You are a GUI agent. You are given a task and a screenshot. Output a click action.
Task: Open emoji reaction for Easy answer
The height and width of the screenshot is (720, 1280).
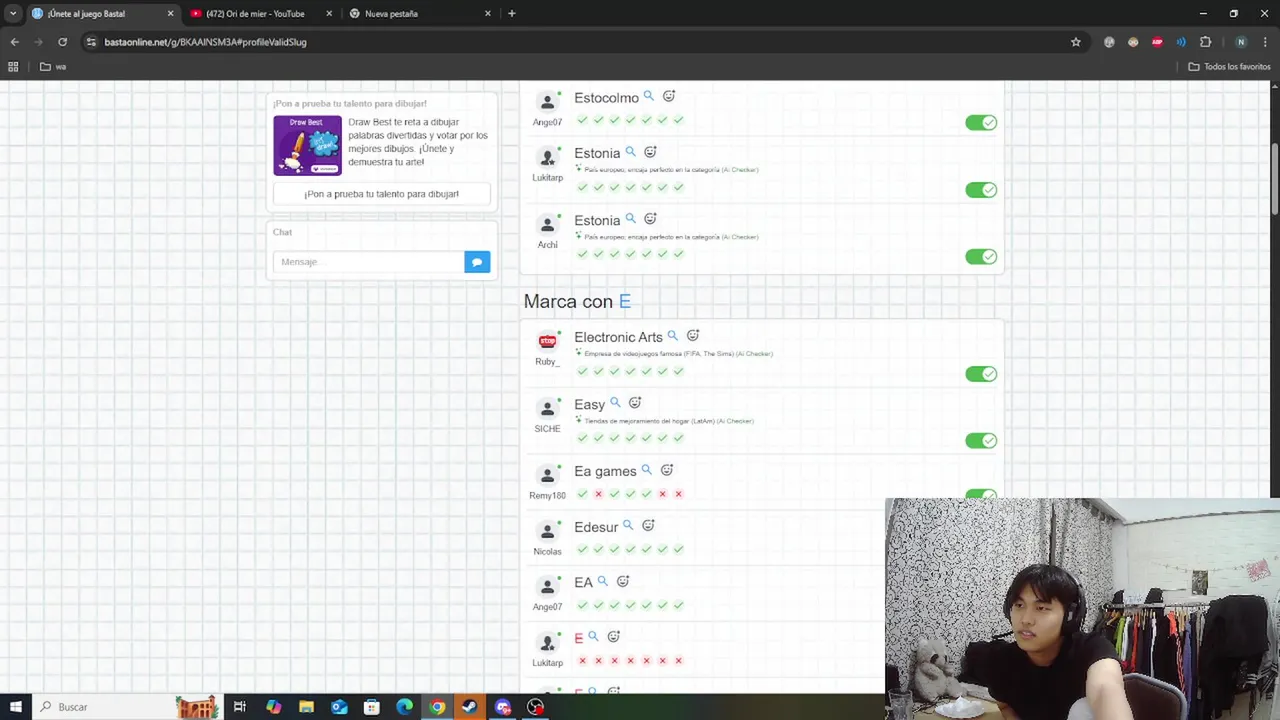[635, 403]
